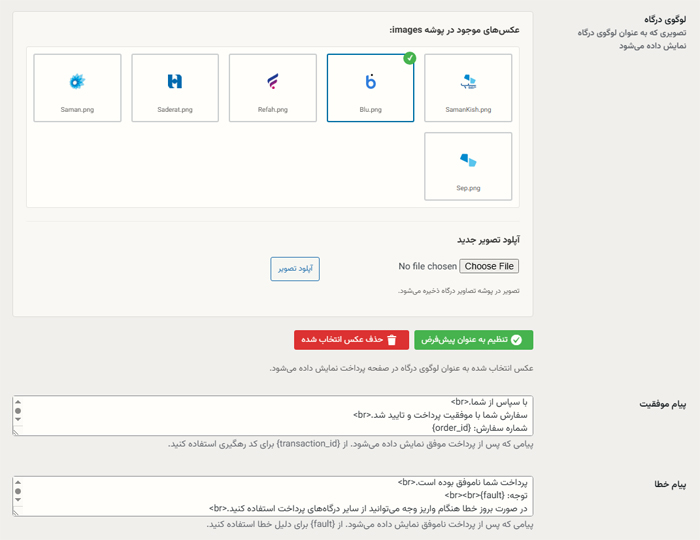Pick the SamanKish.png logo thumbnail

point(468,88)
